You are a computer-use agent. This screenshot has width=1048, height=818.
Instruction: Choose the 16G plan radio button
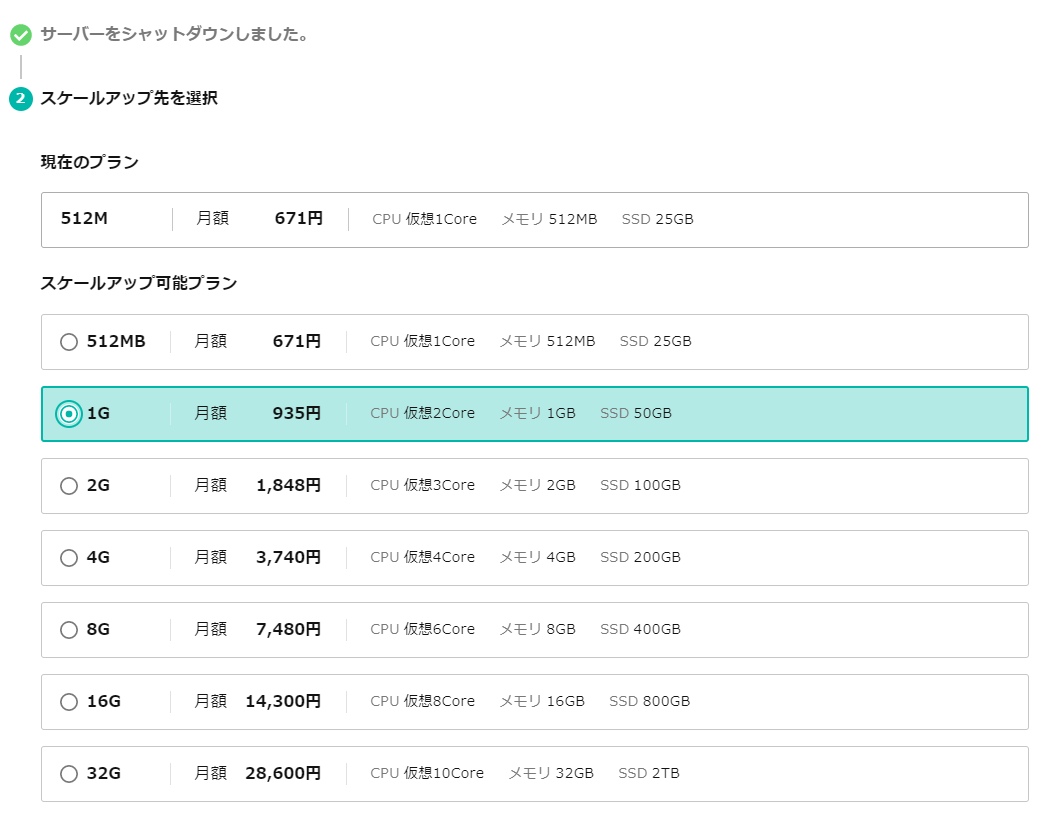pos(69,702)
